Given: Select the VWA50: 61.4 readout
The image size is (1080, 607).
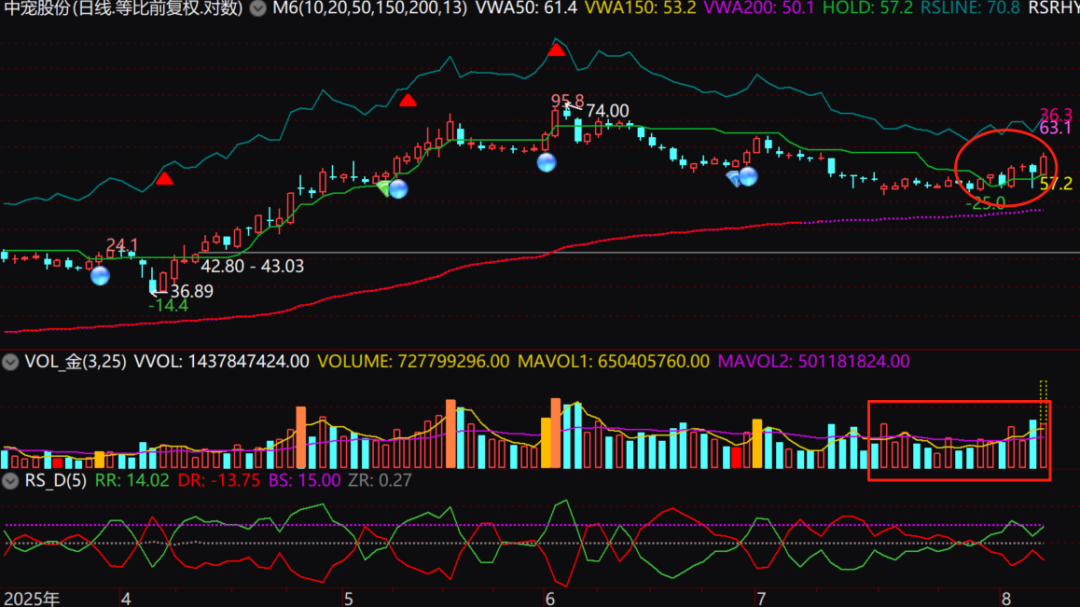Looking at the screenshot, I should click(526, 8).
